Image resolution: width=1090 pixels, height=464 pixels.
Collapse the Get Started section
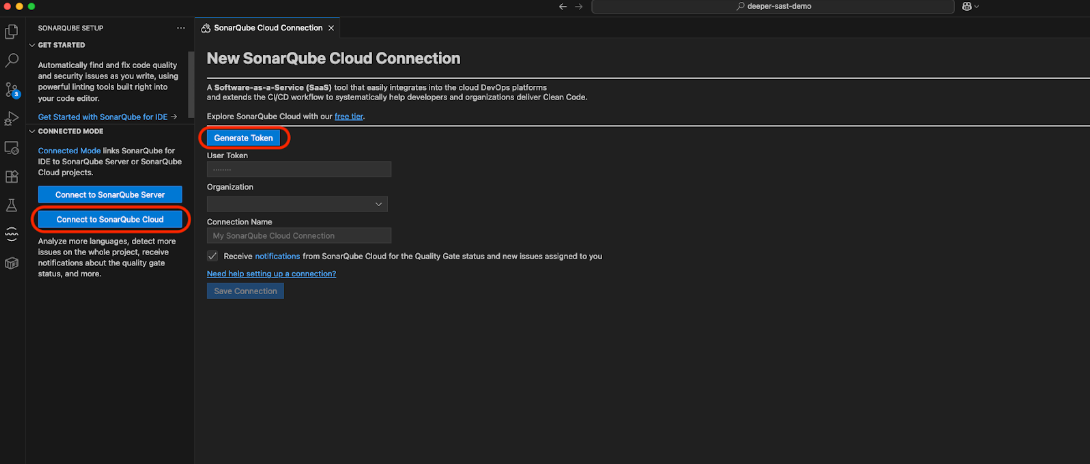click(32, 45)
